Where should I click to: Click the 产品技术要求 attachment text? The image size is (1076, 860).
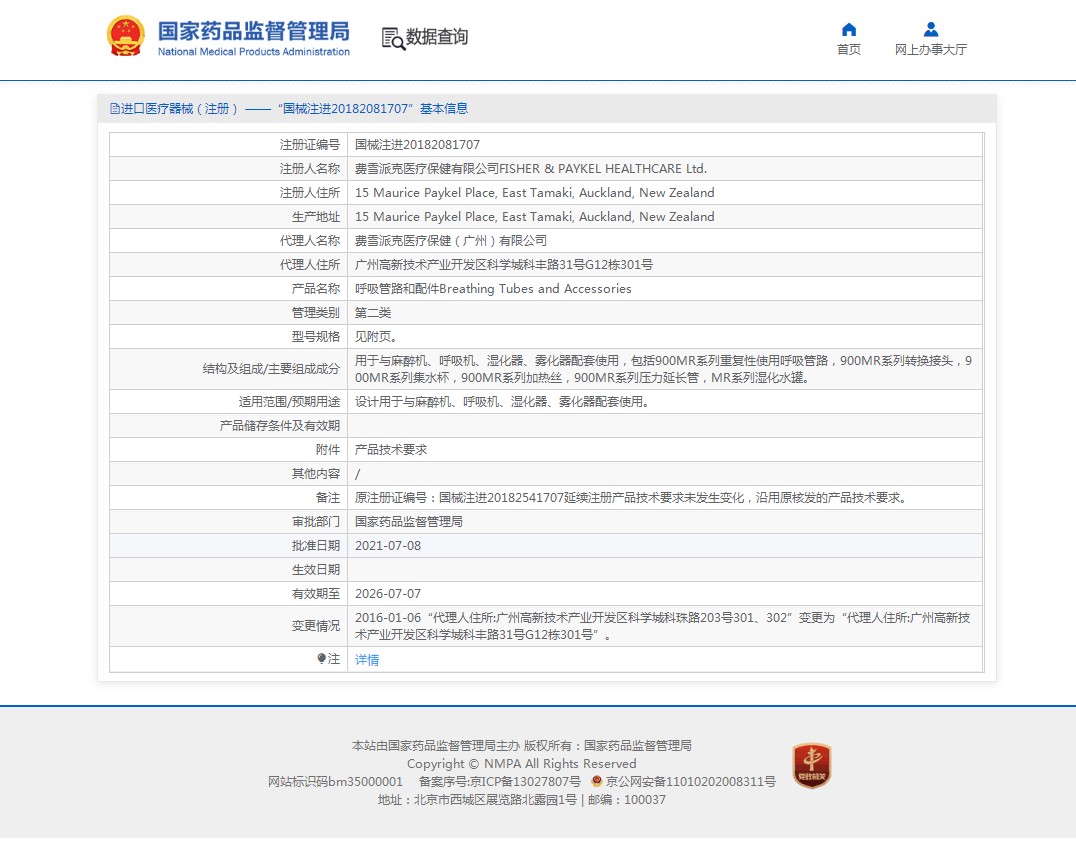pyautogui.click(x=390, y=450)
